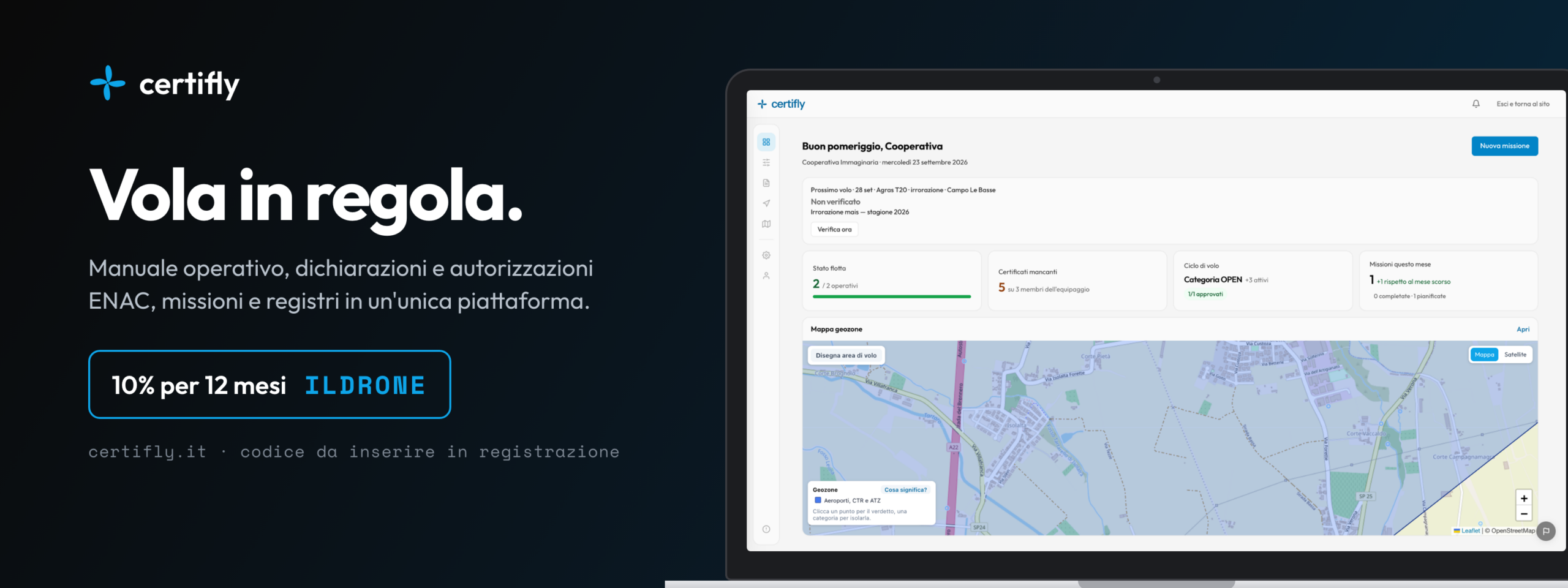Click the info icon at sidebar bottom
The height and width of the screenshot is (588, 1568).
(x=766, y=529)
